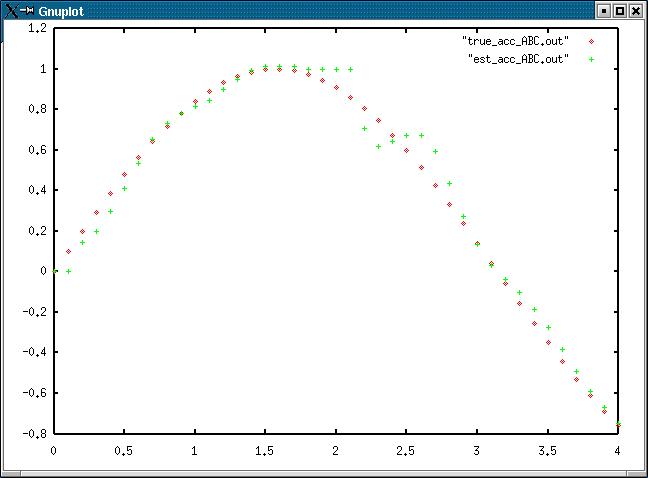The width and height of the screenshot is (648, 478).
Task: Click y-axis label 1
Action: [43, 69]
